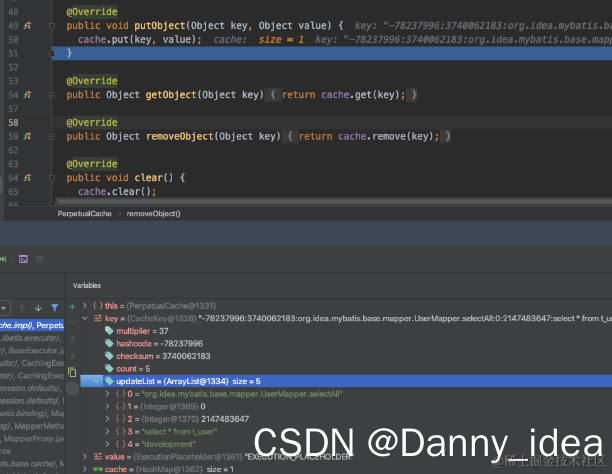Screen dimensions: 612x474
Task: Expand updateList element 4 development
Action: click(x=107, y=444)
